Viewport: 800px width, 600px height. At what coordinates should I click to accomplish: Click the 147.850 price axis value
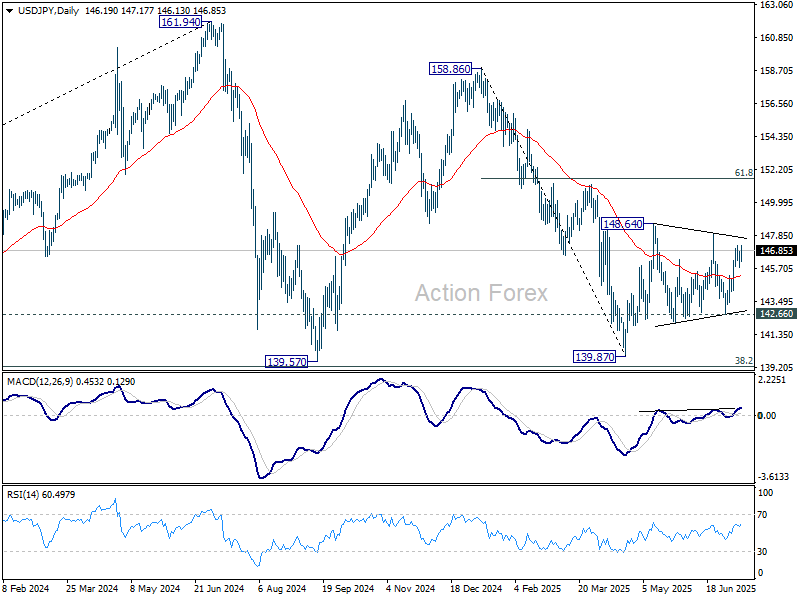point(776,236)
